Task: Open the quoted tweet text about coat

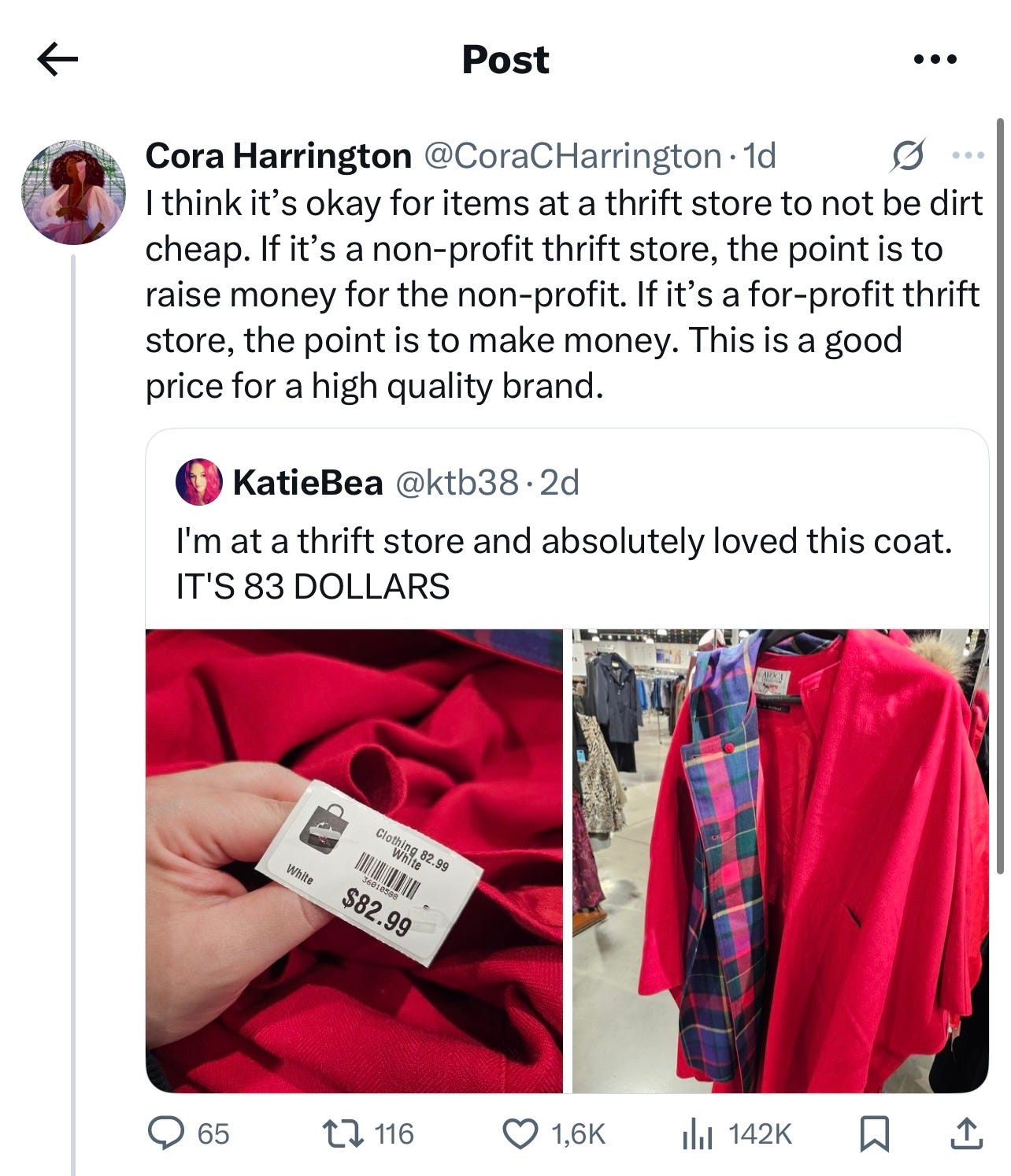Action: coord(564,563)
